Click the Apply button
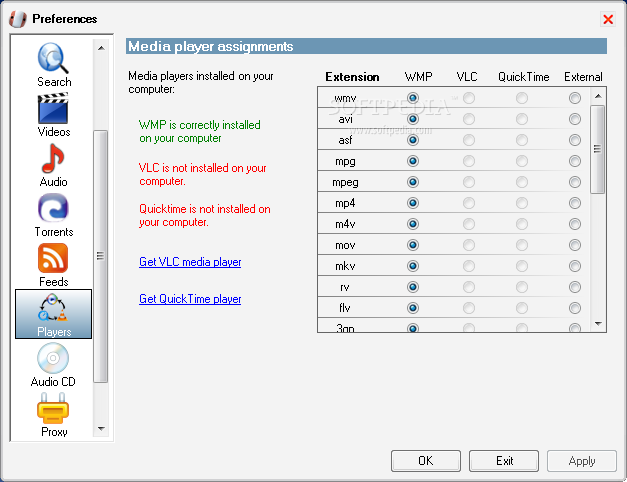This screenshot has height=482, width=627. [582, 461]
